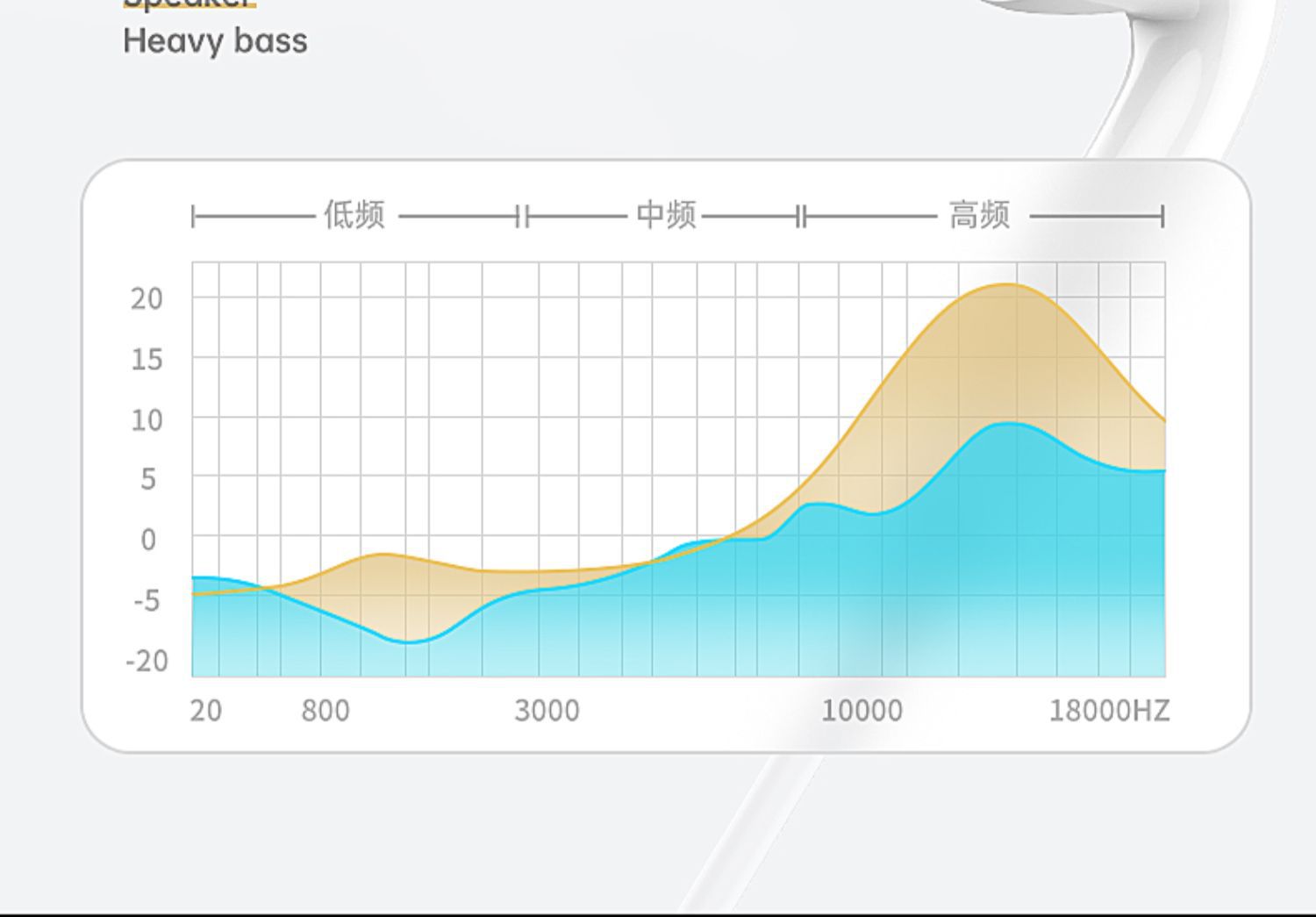
Task: Click the highest peak of the blue curve
Action: (1009, 424)
